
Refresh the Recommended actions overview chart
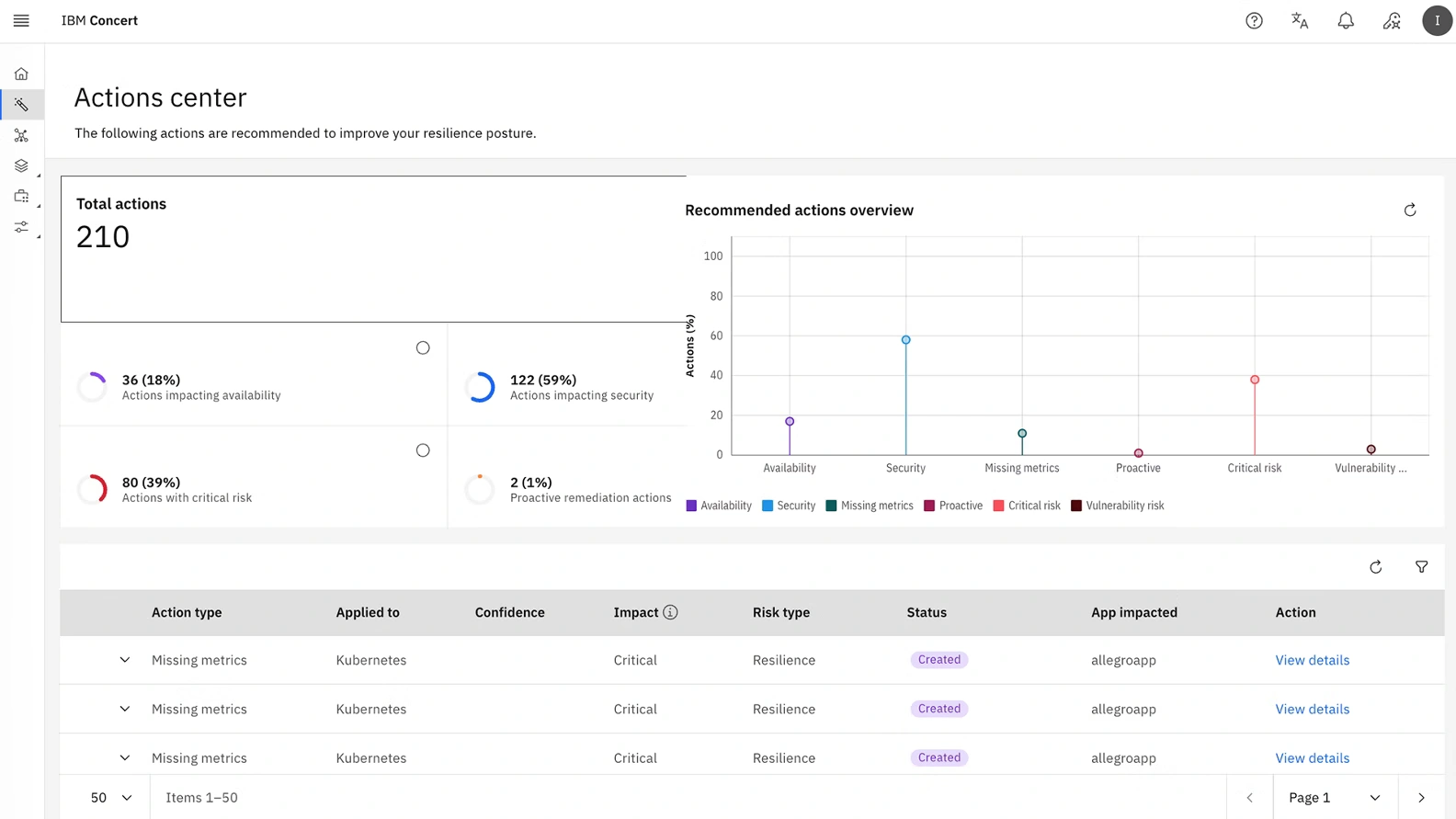[1410, 210]
